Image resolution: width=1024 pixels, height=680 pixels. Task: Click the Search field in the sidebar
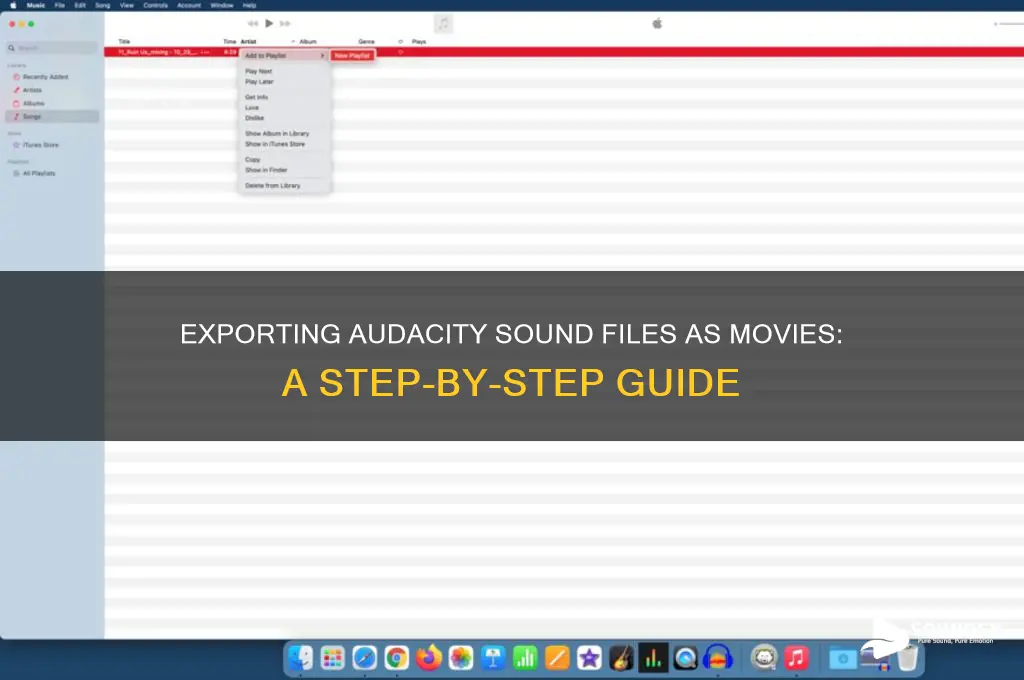click(x=52, y=48)
